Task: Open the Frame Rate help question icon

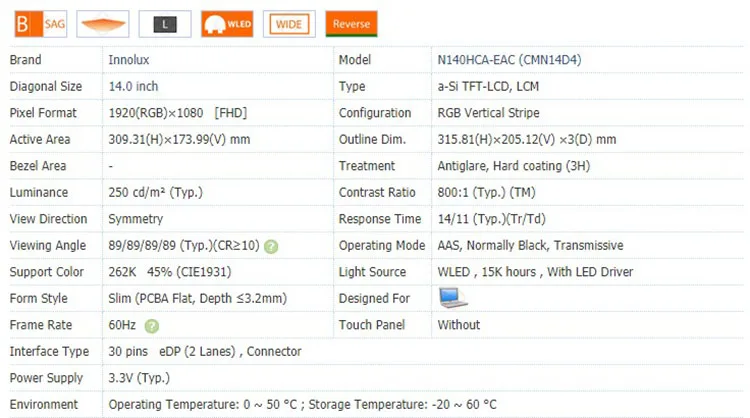Action: click(x=151, y=325)
